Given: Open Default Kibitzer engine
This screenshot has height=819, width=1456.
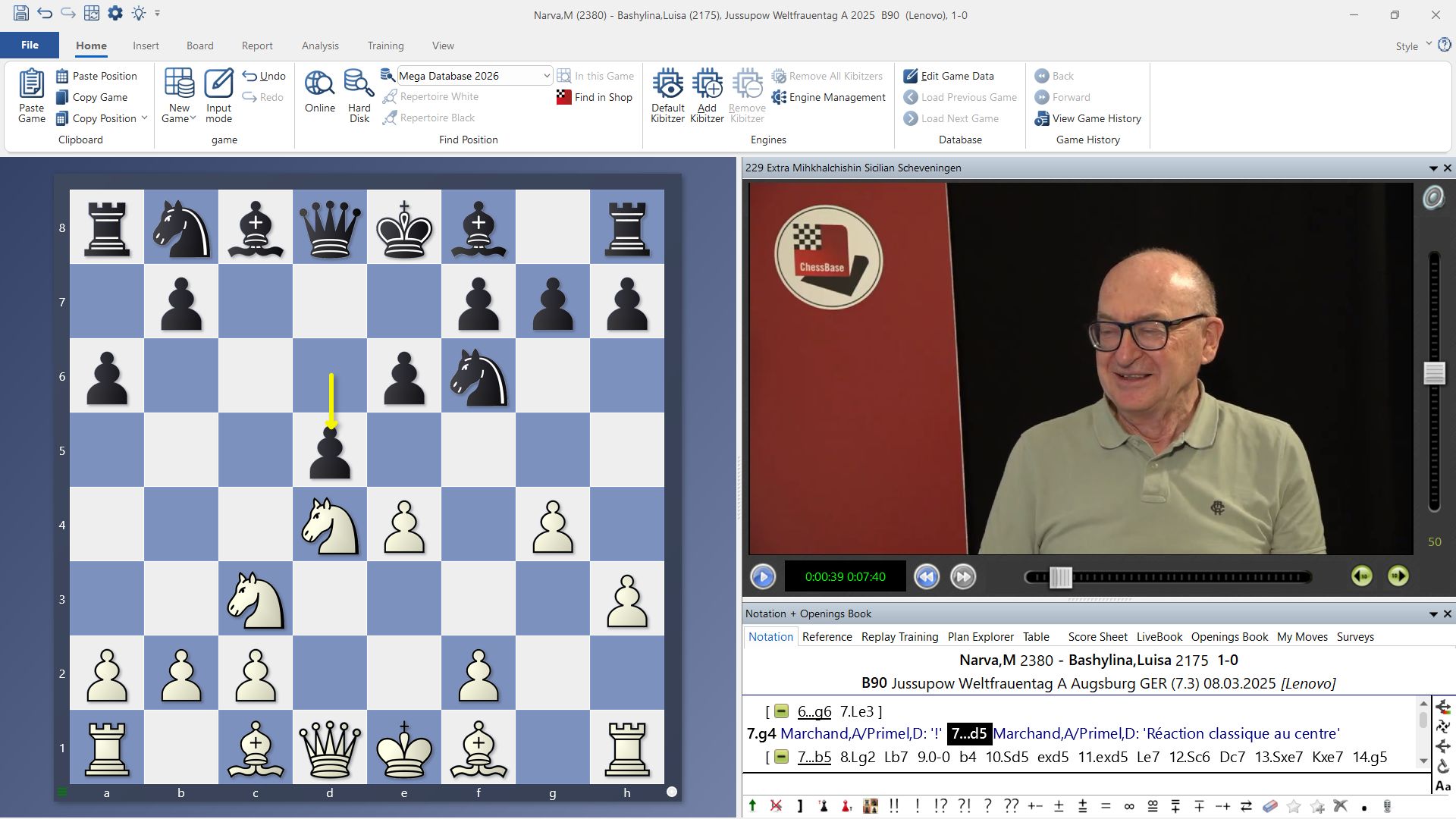Looking at the screenshot, I should point(667,84).
